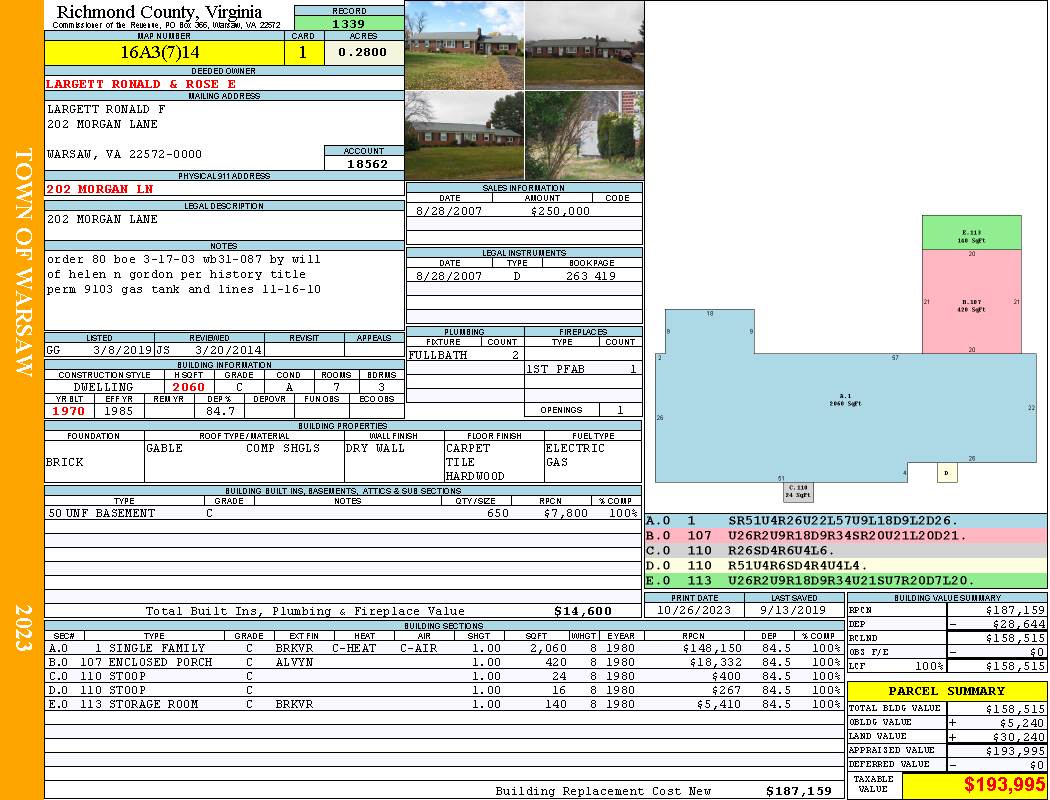Screen dimensions: 1050x800
Task: Click the B.0 107 sketch vector code row
Action: [x=846, y=536]
